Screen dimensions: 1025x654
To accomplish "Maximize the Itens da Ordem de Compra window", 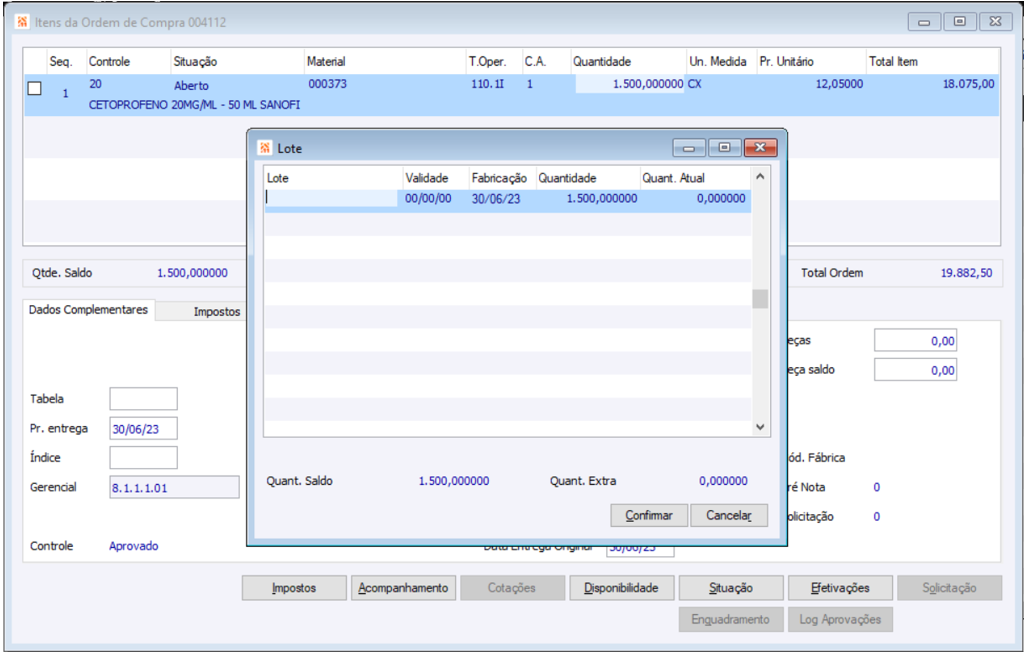I will click(960, 22).
